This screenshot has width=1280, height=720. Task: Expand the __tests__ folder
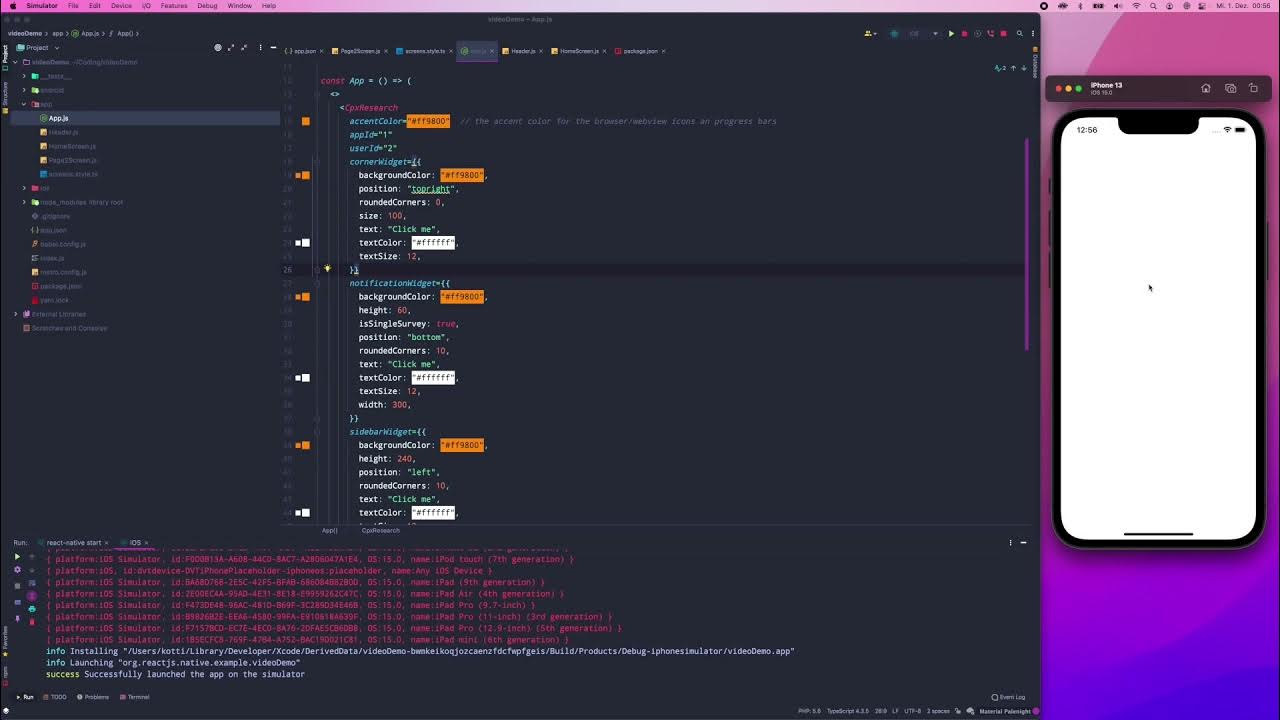(x=24, y=76)
